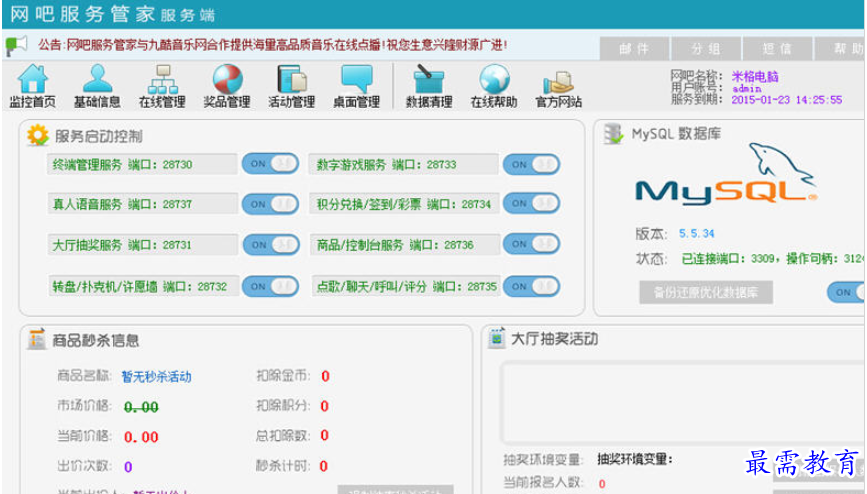This screenshot has height=494, width=867.
Task: Click the 大厅抽奖活动 panel icon
Action: tap(496, 338)
